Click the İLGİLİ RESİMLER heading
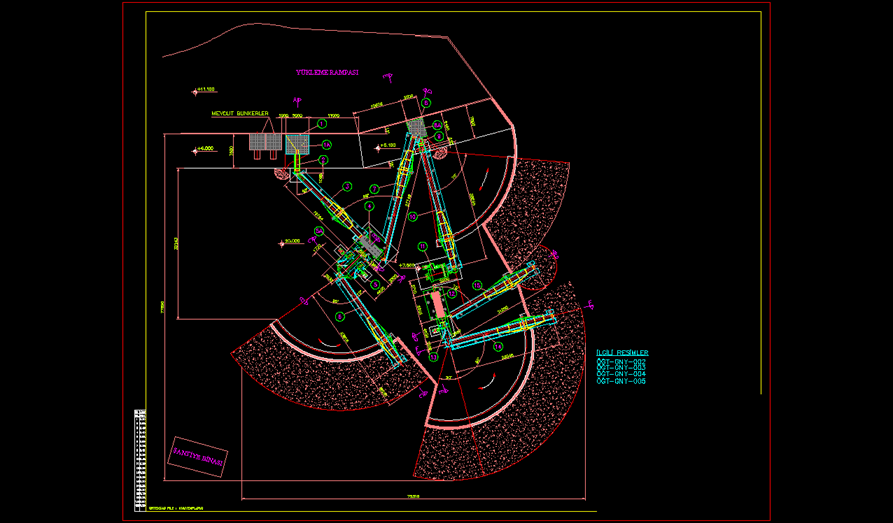The height and width of the screenshot is (523, 893). click(622, 353)
